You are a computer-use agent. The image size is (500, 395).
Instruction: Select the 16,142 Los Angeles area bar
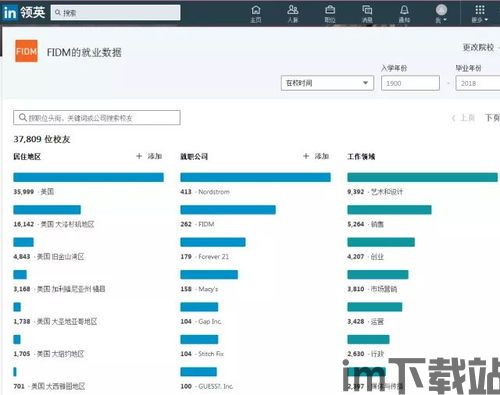(x=47, y=210)
